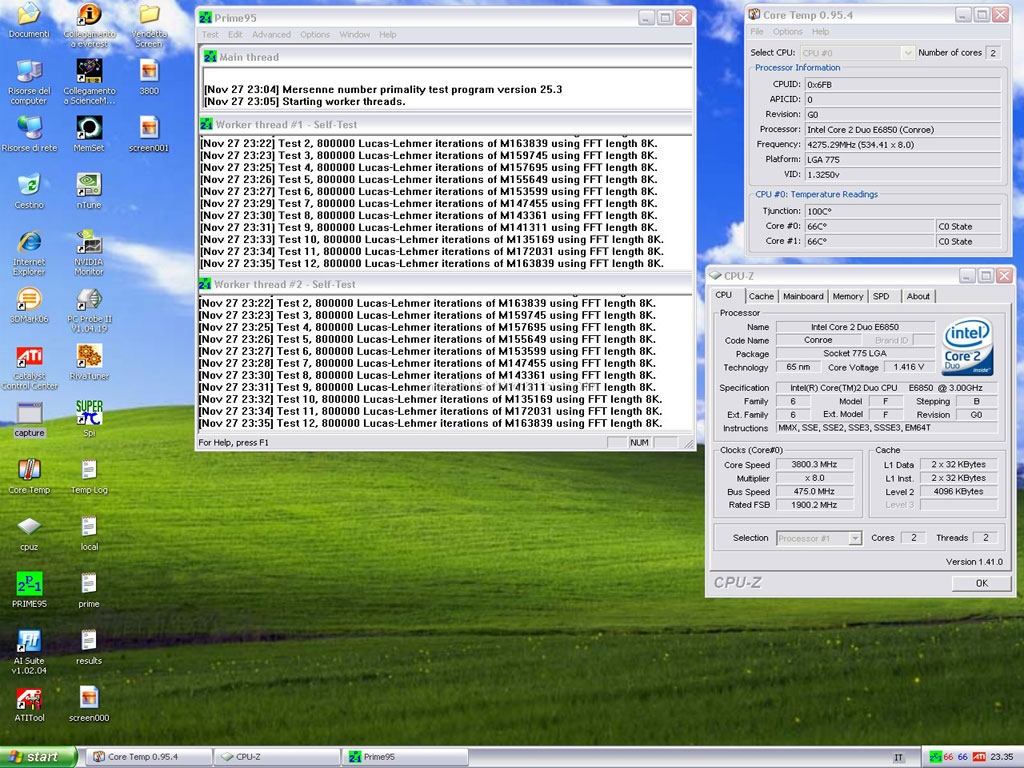Open Risorse di rete icon

point(29,134)
